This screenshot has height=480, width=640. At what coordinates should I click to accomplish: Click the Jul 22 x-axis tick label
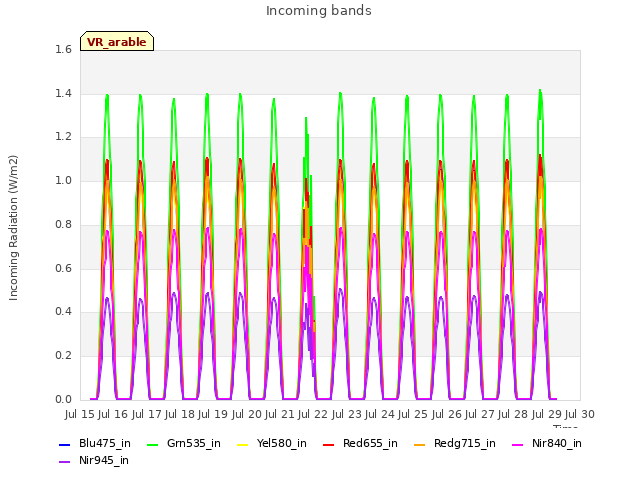pos(313,415)
